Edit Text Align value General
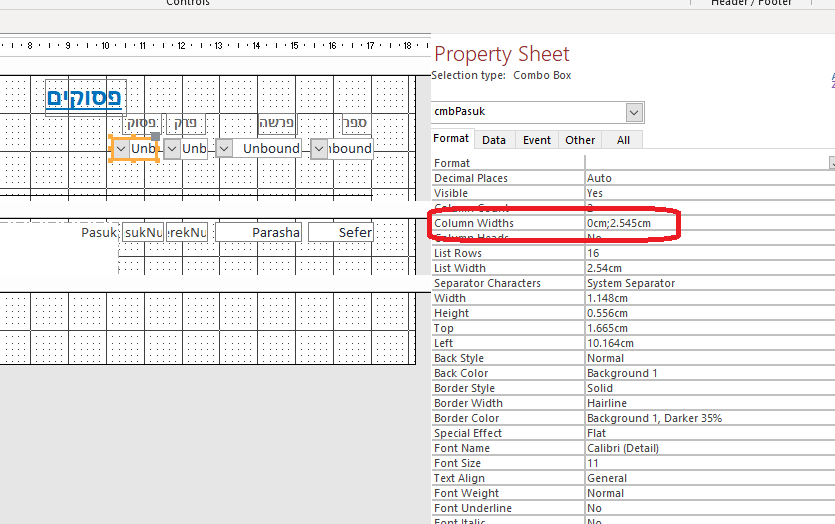 (710, 478)
